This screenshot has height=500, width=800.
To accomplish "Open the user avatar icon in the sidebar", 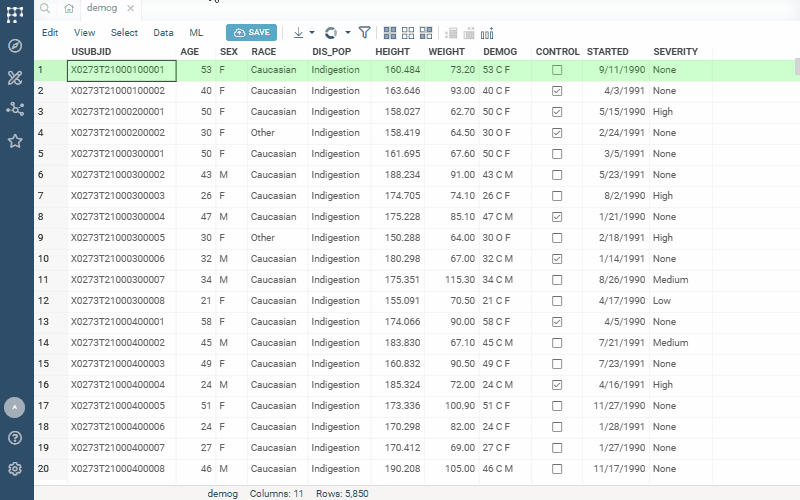I will click(x=14, y=408).
